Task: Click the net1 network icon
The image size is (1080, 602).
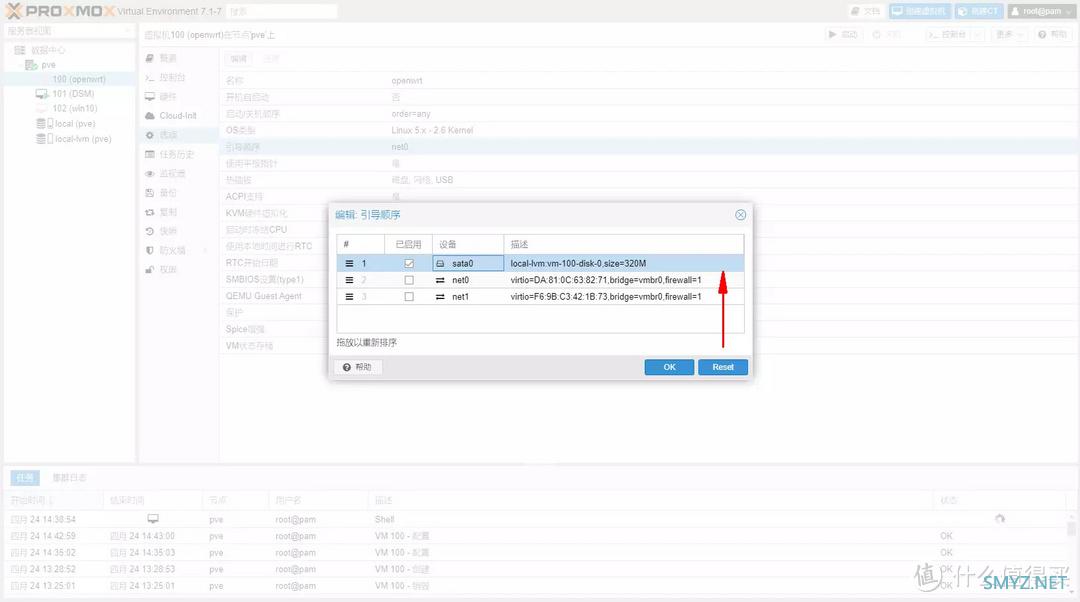Action: 440,297
